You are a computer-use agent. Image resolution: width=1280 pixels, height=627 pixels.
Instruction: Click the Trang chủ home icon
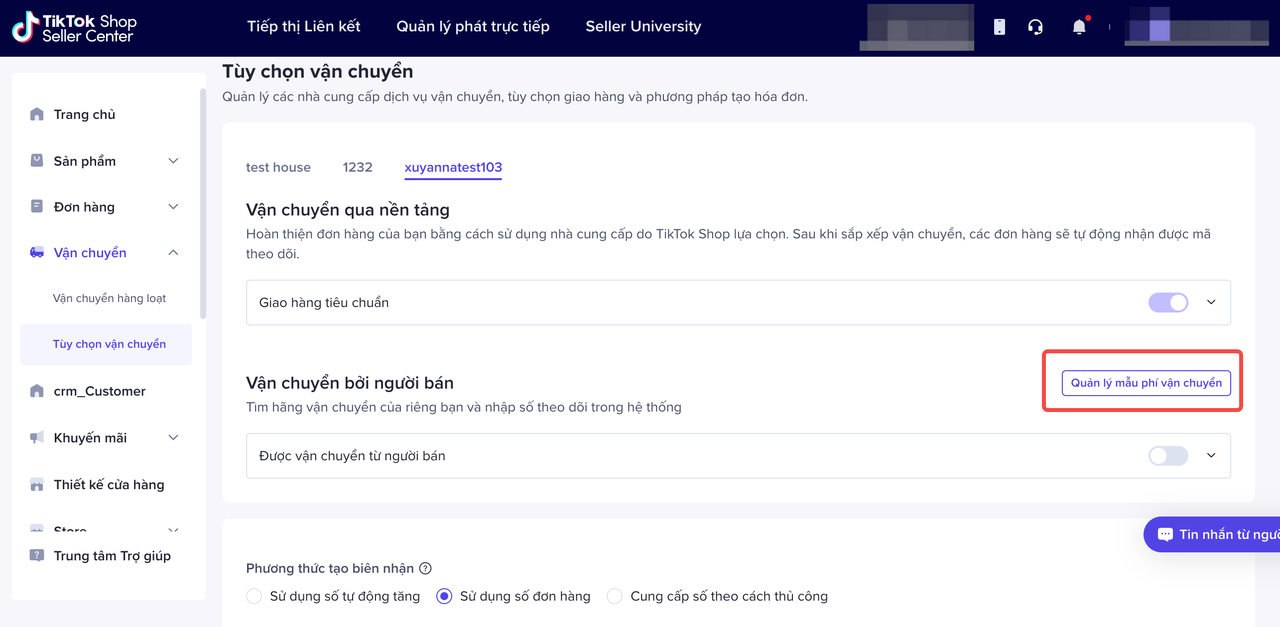[x=37, y=114]
